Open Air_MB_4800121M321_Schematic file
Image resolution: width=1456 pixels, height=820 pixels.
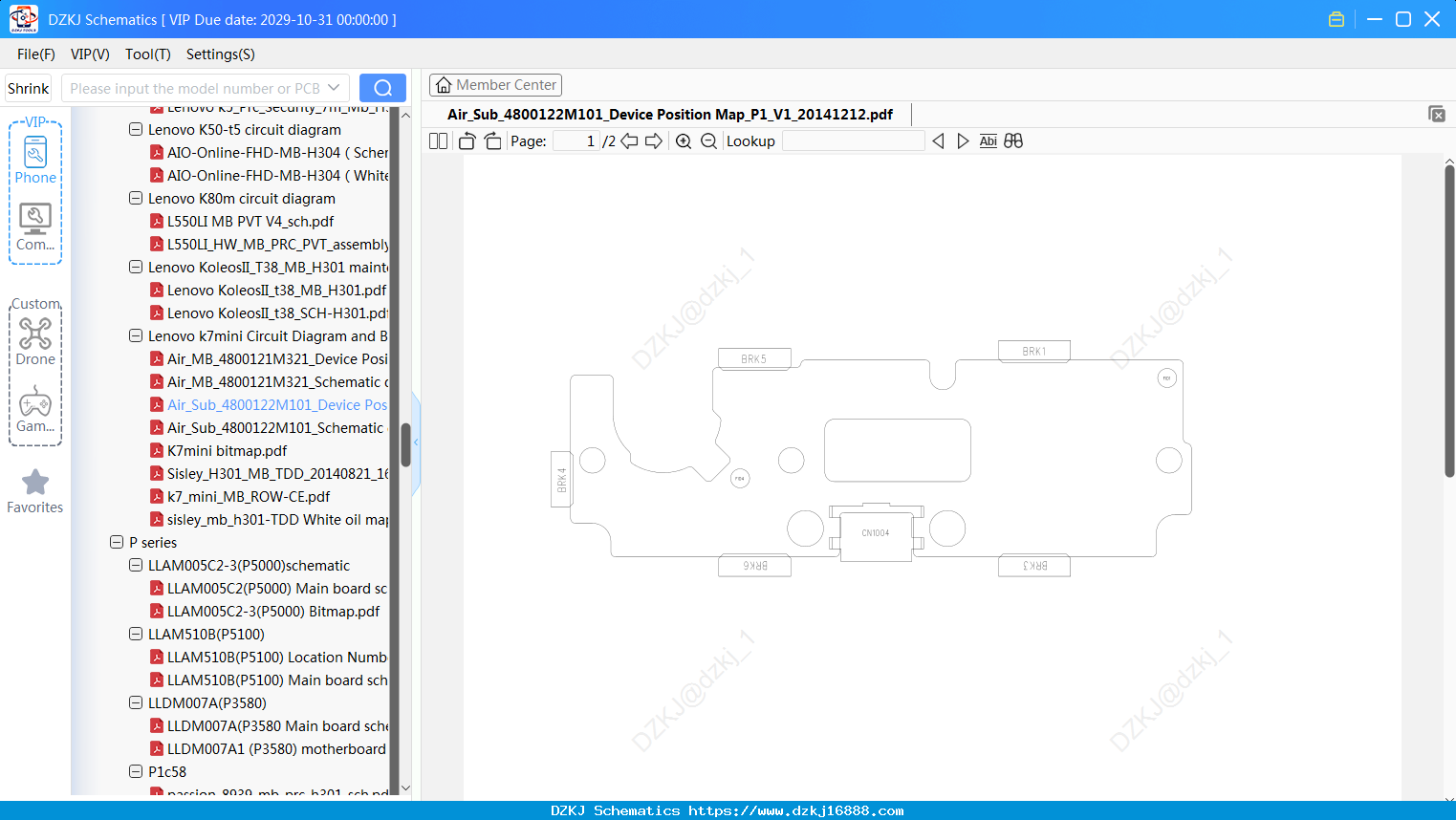tap(277, 381)
